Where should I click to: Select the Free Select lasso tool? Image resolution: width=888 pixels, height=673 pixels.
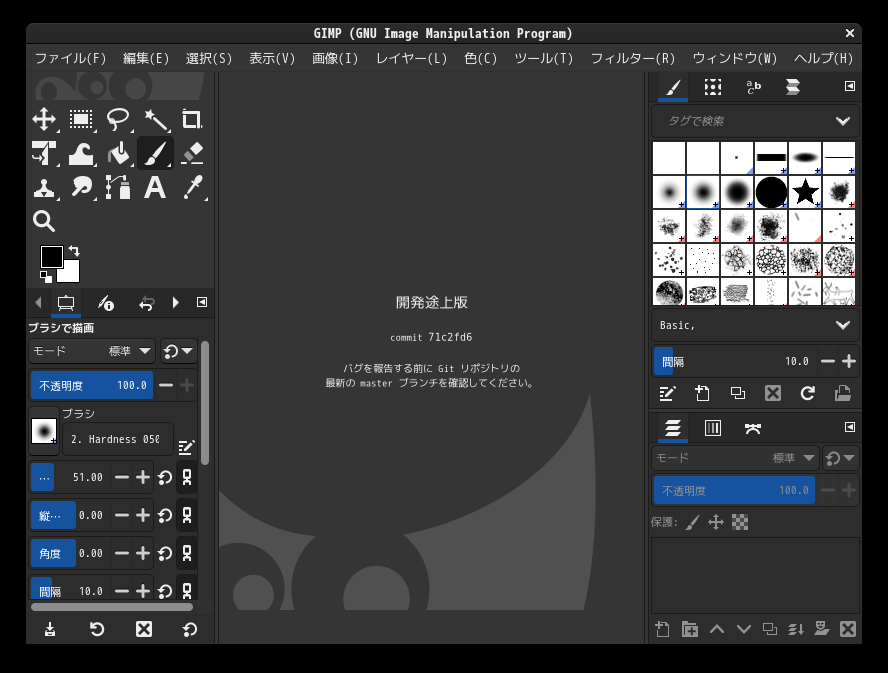pyautogui.click(x=118, y=120)
